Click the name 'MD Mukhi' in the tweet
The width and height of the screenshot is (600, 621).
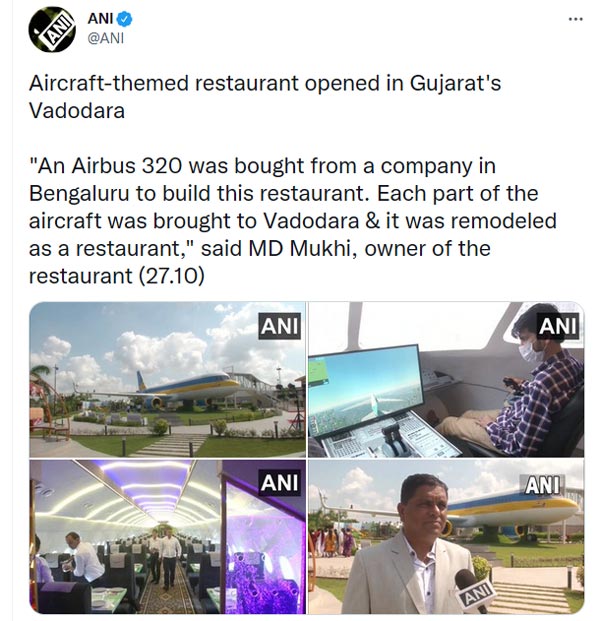(x=291, y=248)
